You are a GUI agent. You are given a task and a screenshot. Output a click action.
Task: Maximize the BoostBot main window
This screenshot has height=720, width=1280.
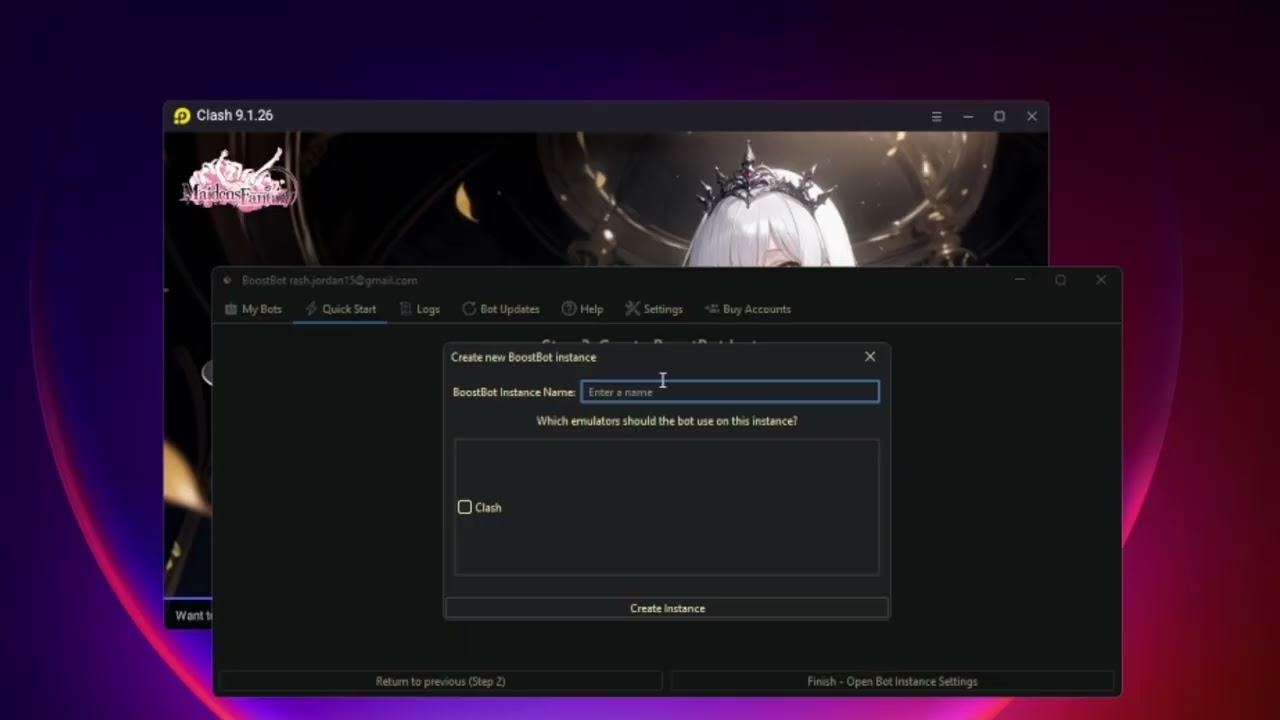point(1060,280)
